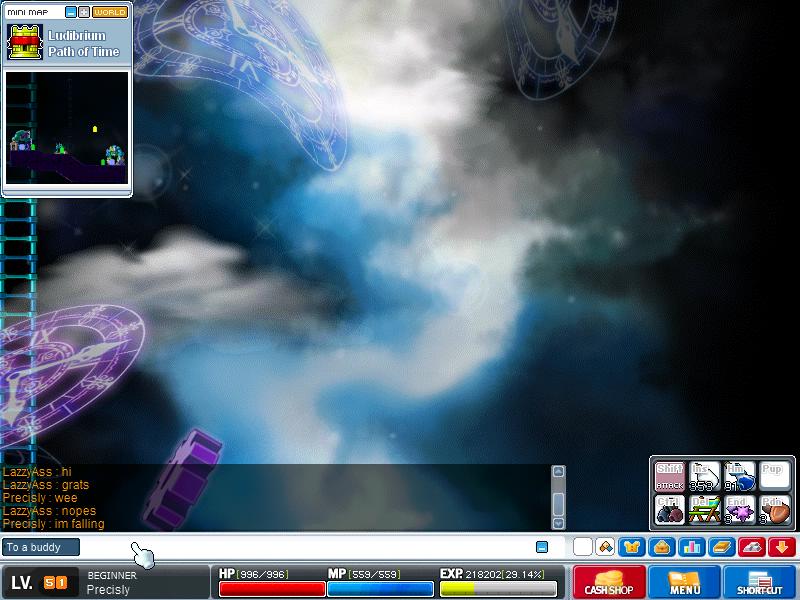This screenshot has width=800, height=600.
Task: Click the chat text input field
Action: point(306,547)
